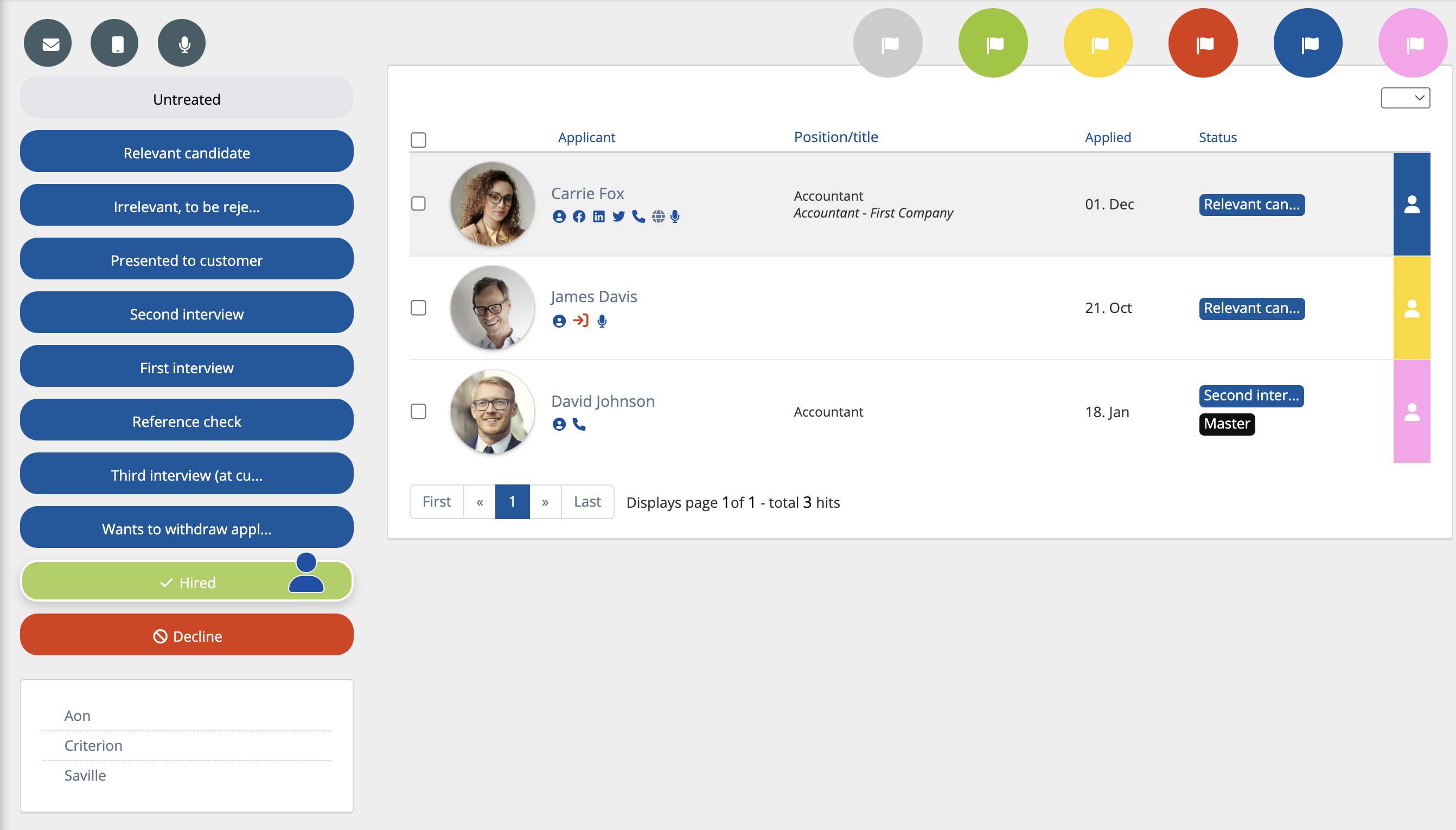1456x830 pixels.
Task: Select the Reference check status
Action: pos(187,422)
